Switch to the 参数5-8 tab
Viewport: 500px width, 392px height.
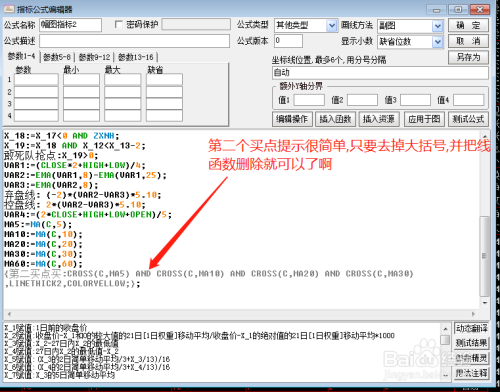click(x=57, y=57)
